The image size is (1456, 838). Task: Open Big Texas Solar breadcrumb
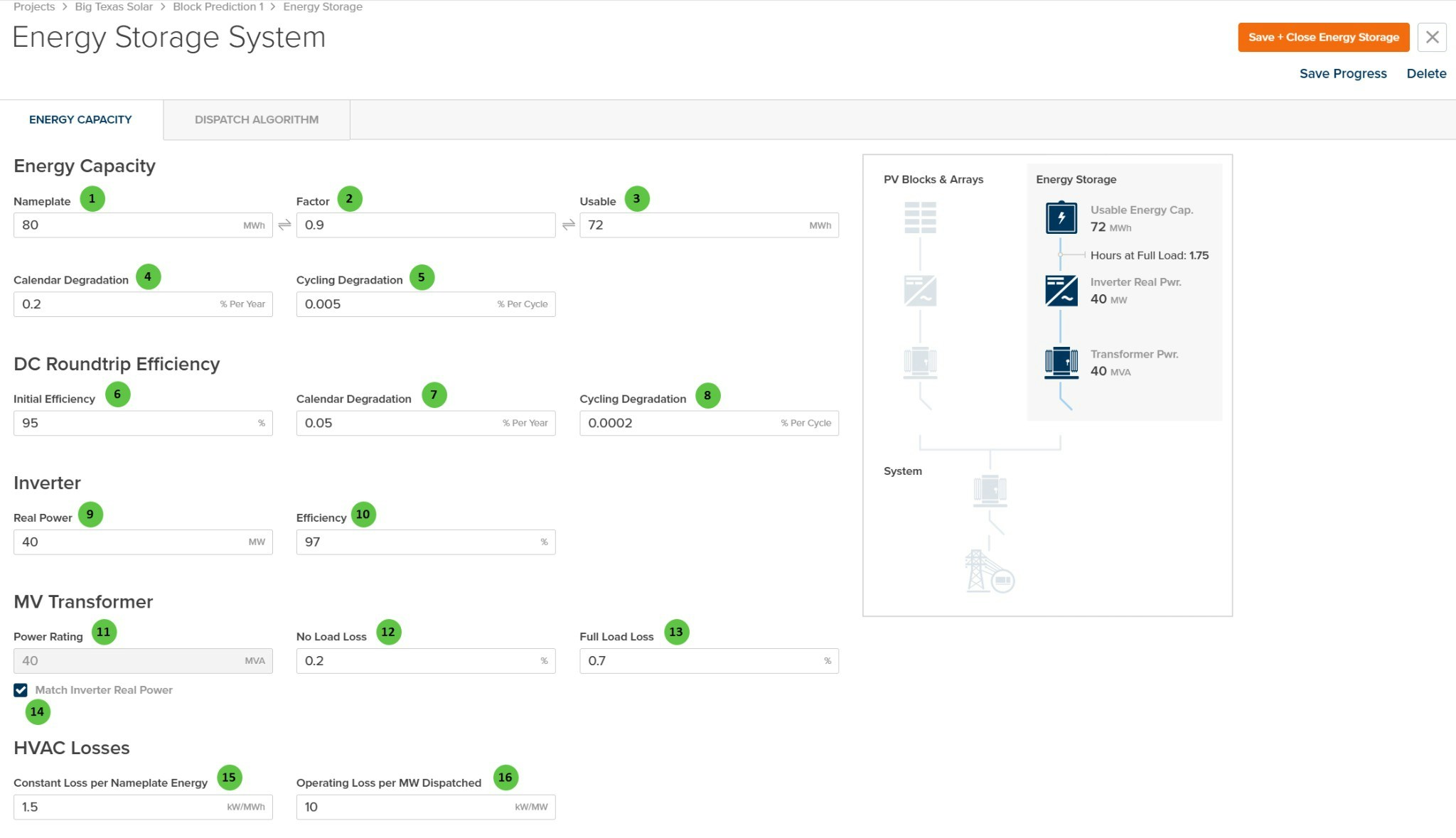pyautogui.click(x=114, y=6)
